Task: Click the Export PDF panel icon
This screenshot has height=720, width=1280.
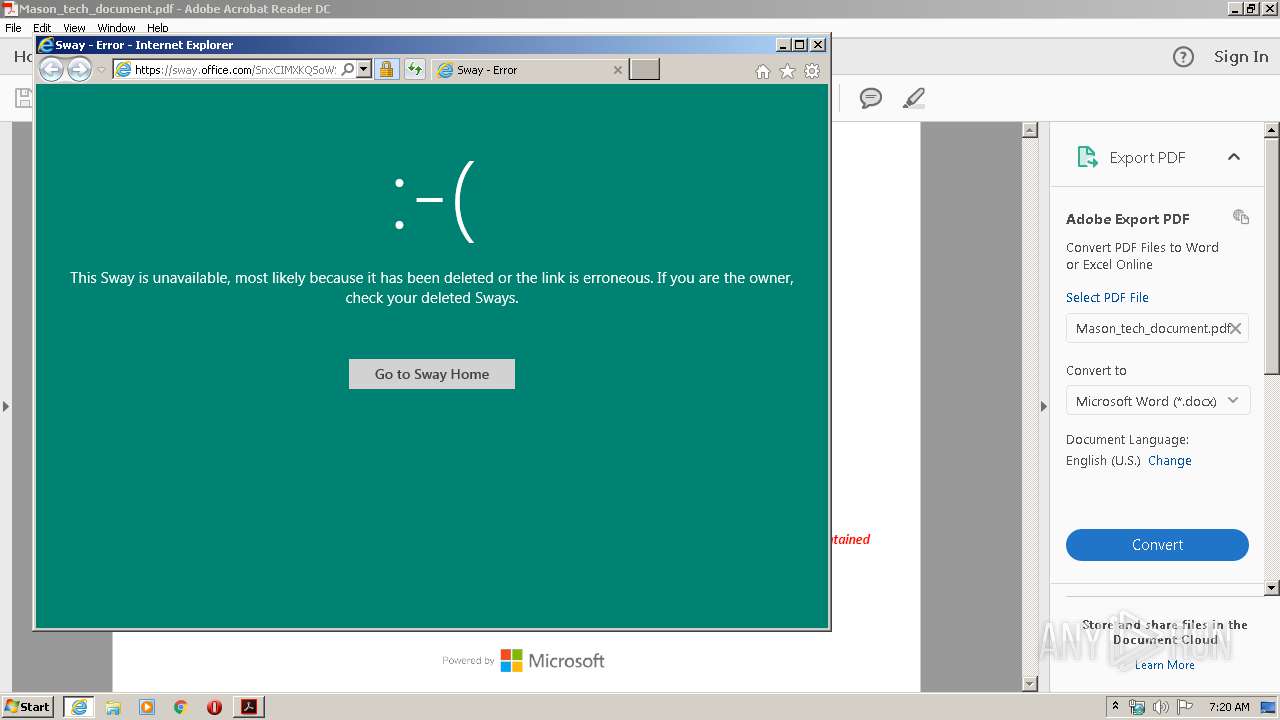Action: coord(1087,157)
